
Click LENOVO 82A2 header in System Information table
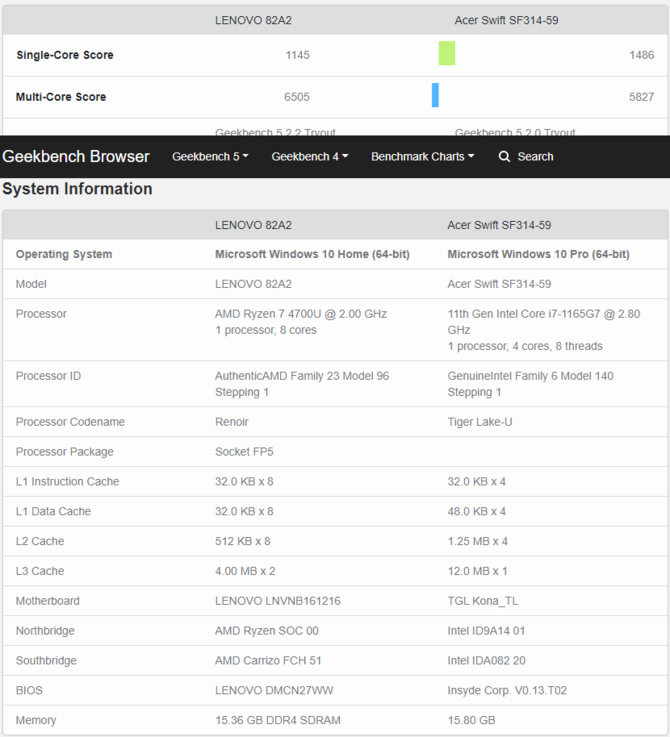[253, 225]
